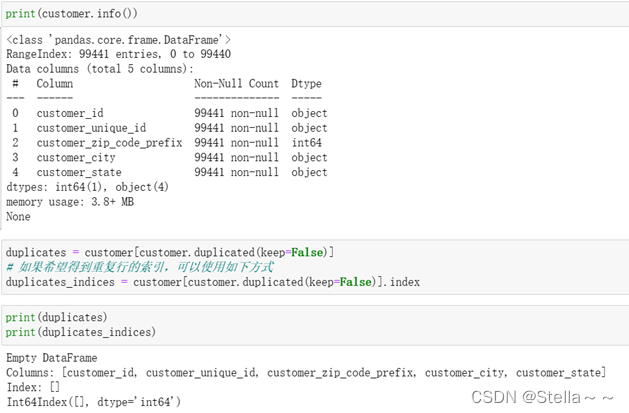Click the 'dtypes: int64(1), object(4)' line

click(87, 187)
